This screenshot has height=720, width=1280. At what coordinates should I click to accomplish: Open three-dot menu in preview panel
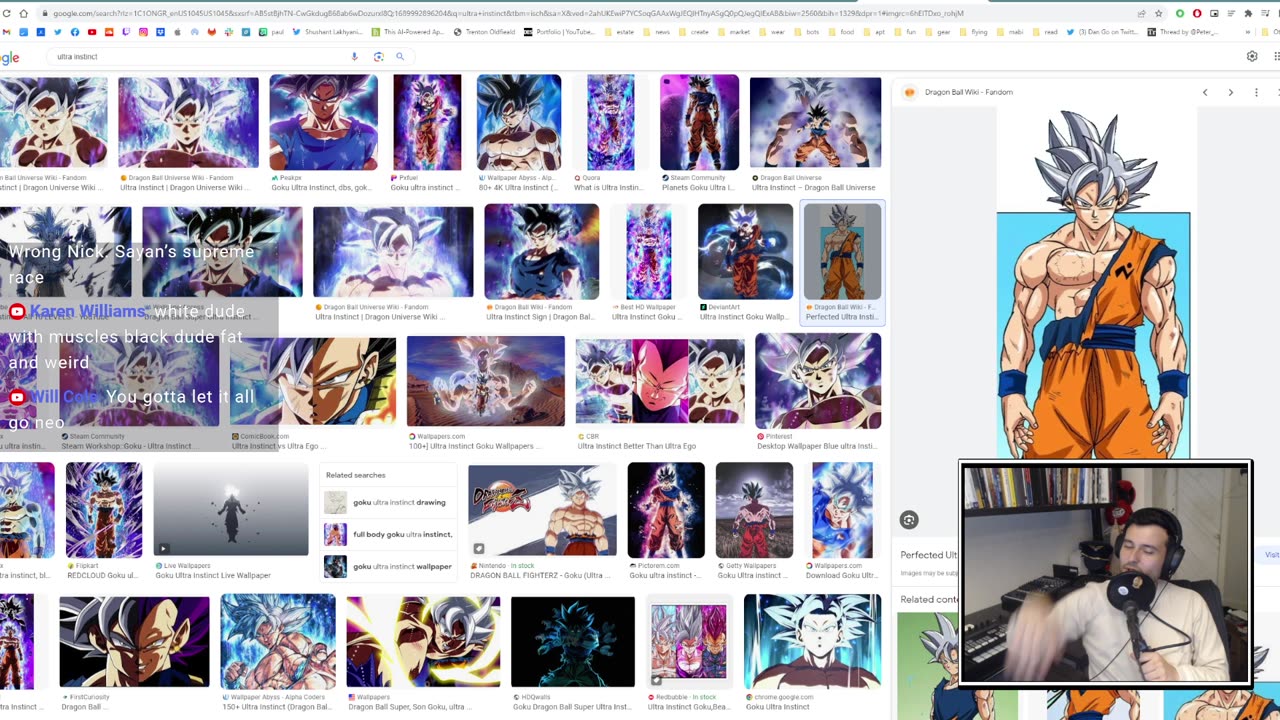tap(1256, 92)
